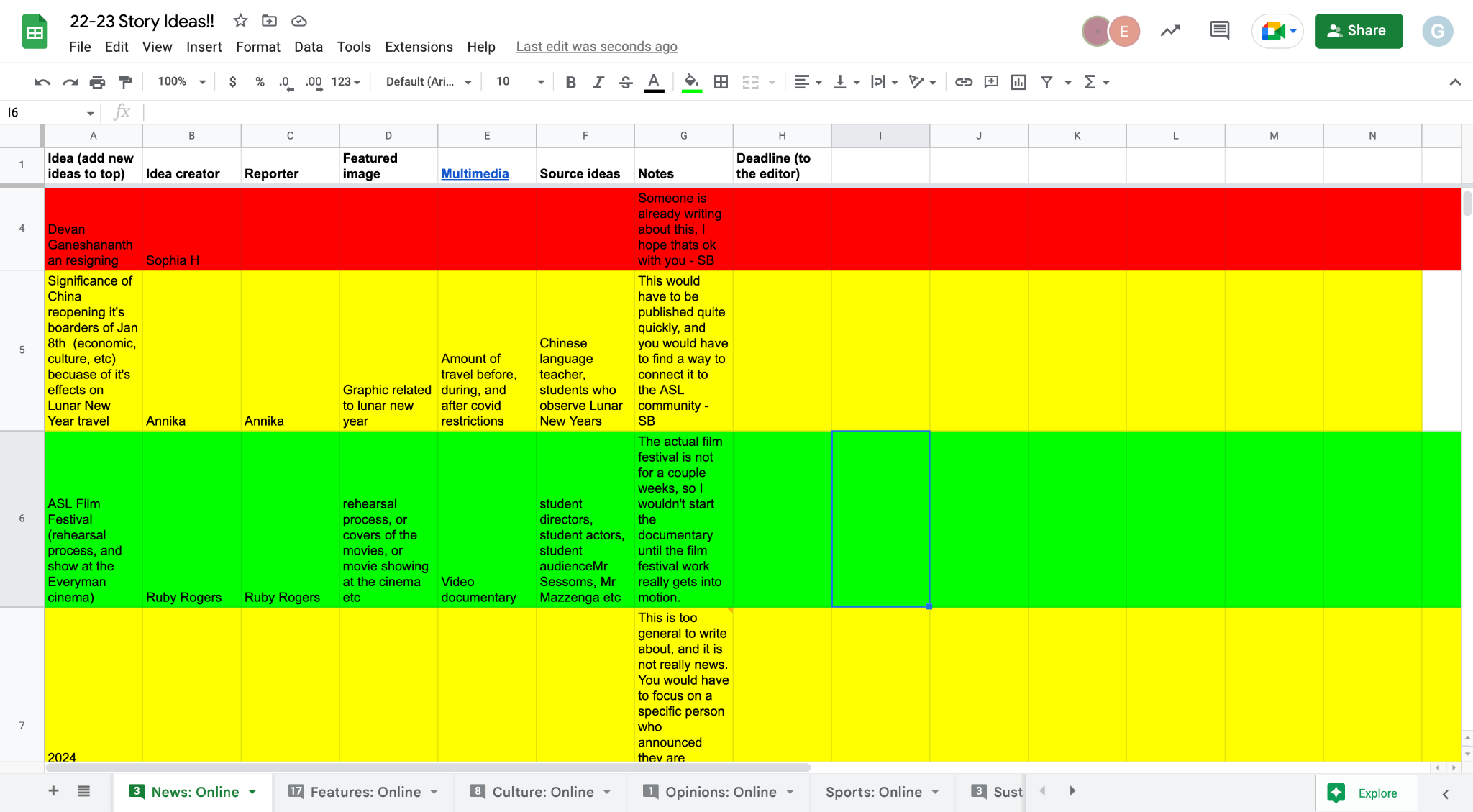This screenshot has height=812, width=1473.
Task: Click the print icon
Action: click(97, 82)
